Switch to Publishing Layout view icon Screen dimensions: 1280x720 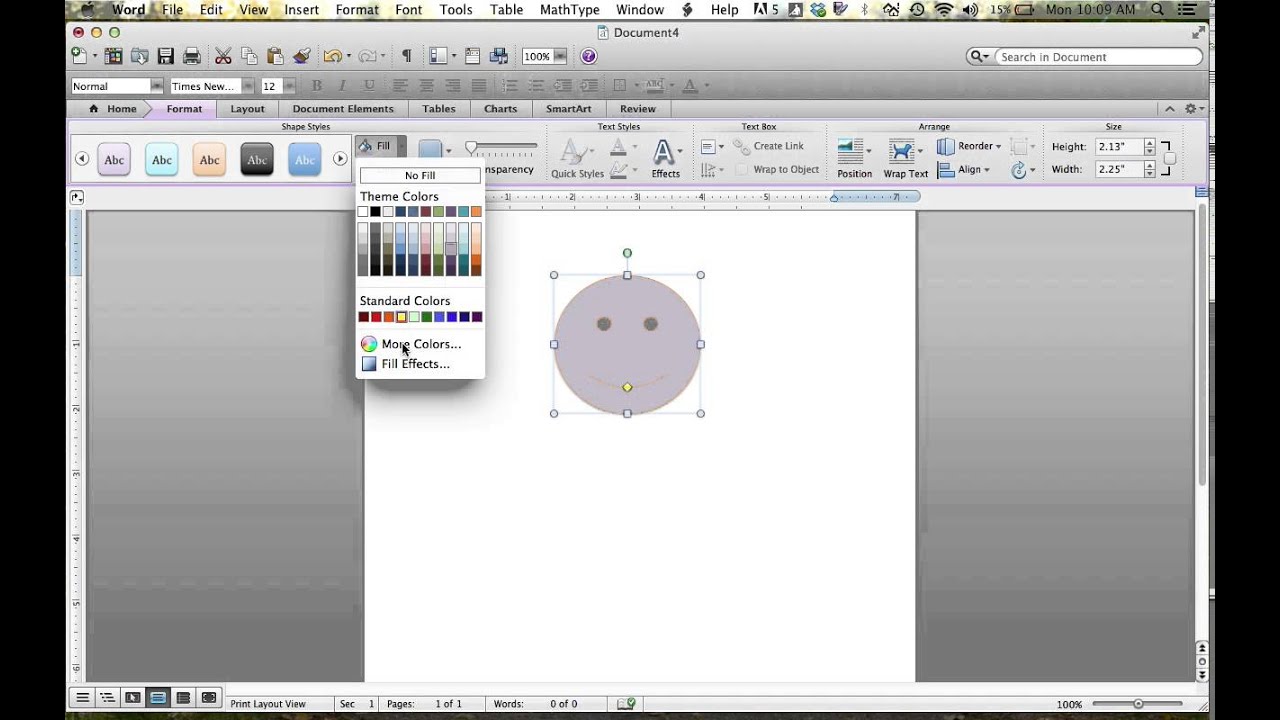133,698
